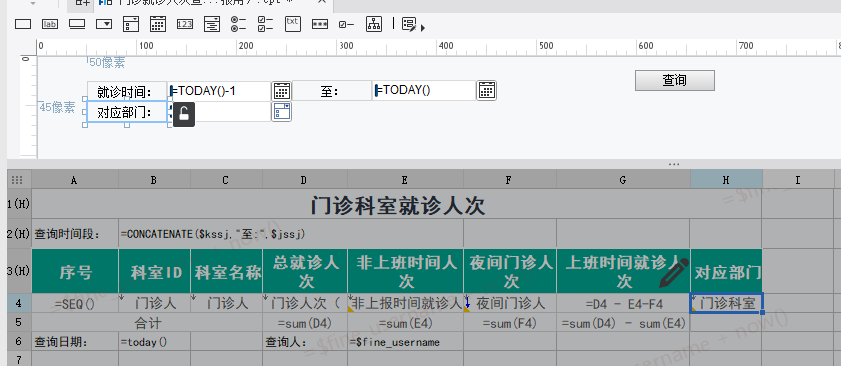The height and width of the screenshot is (366, 841).
Task: Click the =sum(F4) cell
Action: tap(510, 323)
